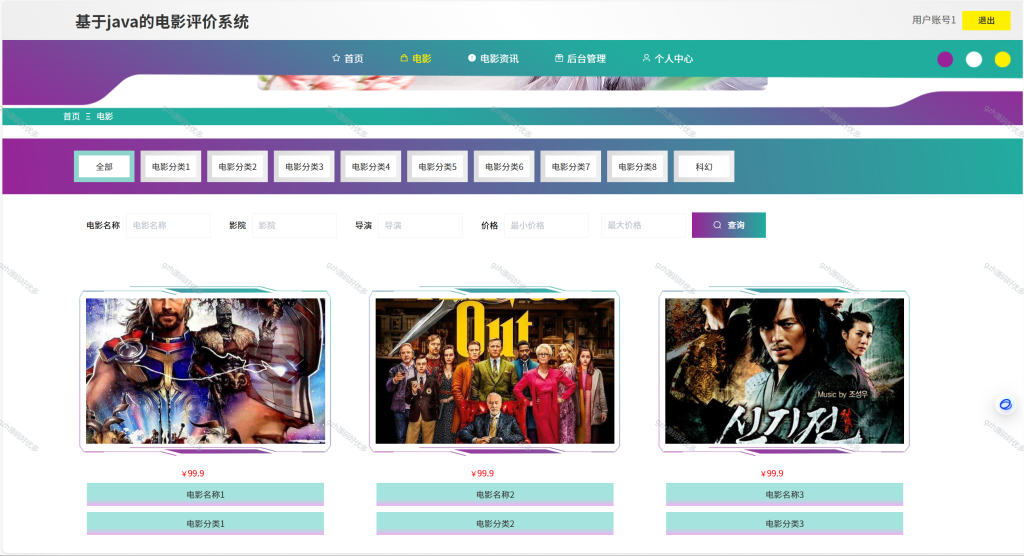1024x556 pixels.
Task: Select the 电影分类4 category tab
Action: point(371,167)
